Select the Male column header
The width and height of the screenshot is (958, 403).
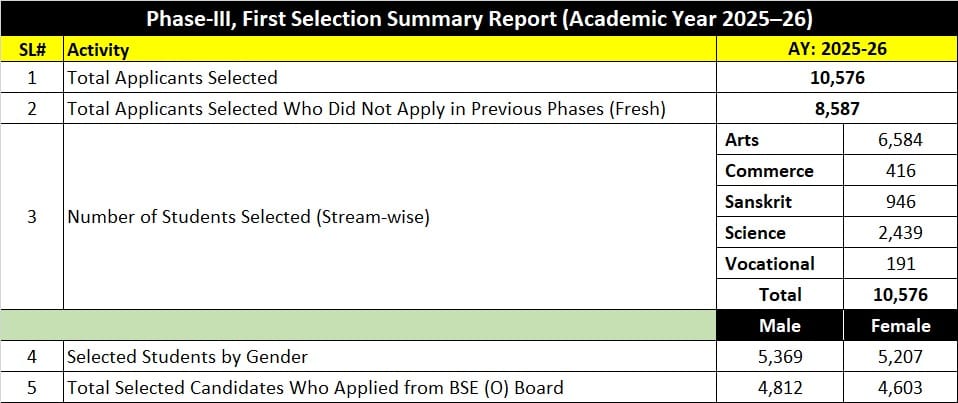pyautogui.click(x=780, y=326)
